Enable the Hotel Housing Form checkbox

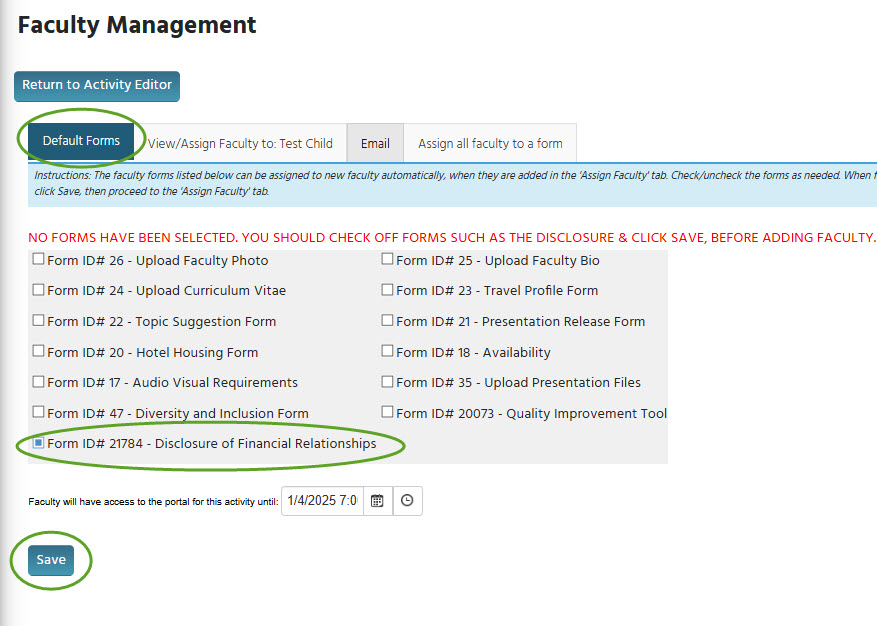[38, 351]
